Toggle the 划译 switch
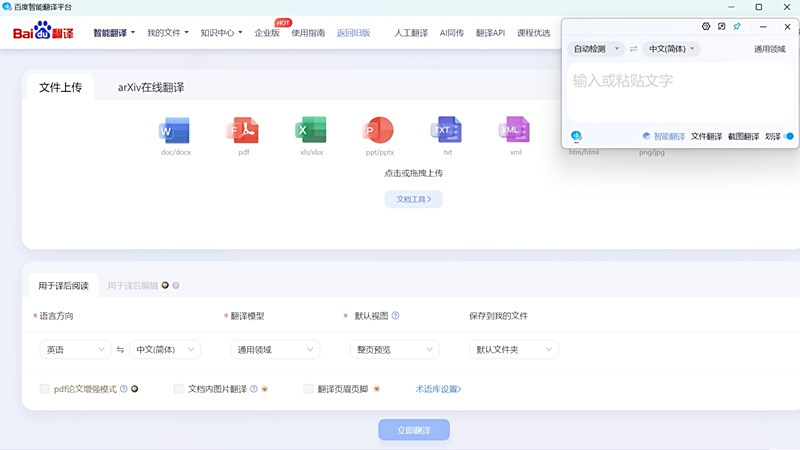The width and height of the screenshot is (800, 450). click(789, 136)
